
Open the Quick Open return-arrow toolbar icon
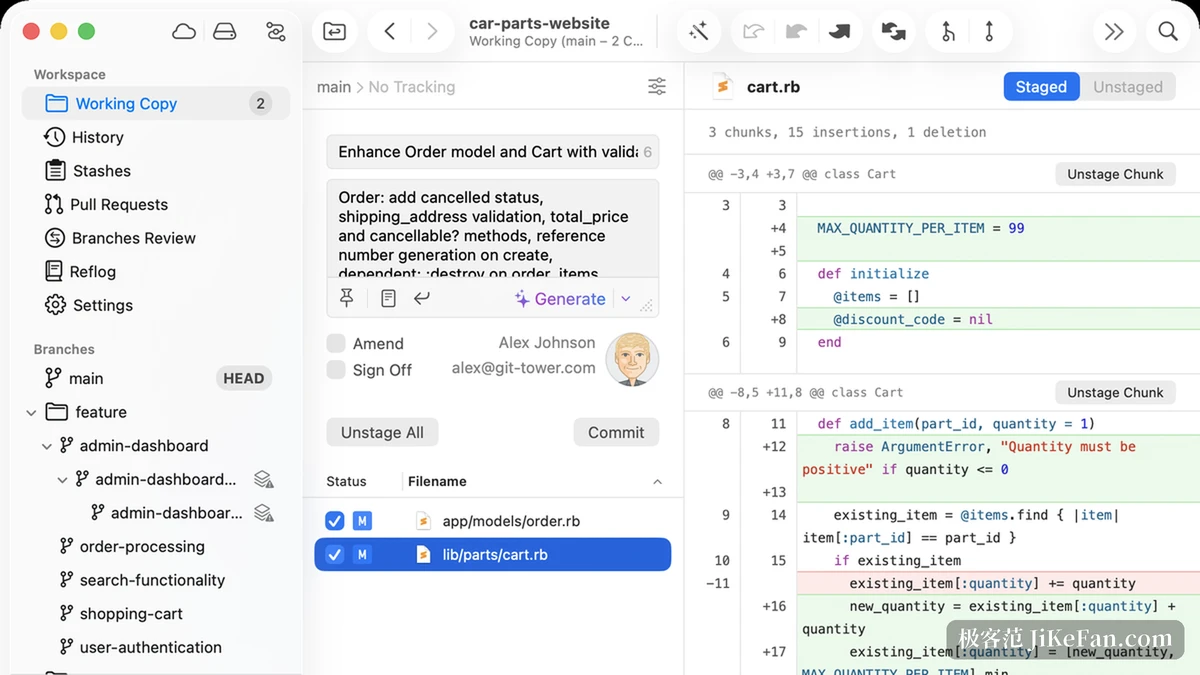(334, 32)
